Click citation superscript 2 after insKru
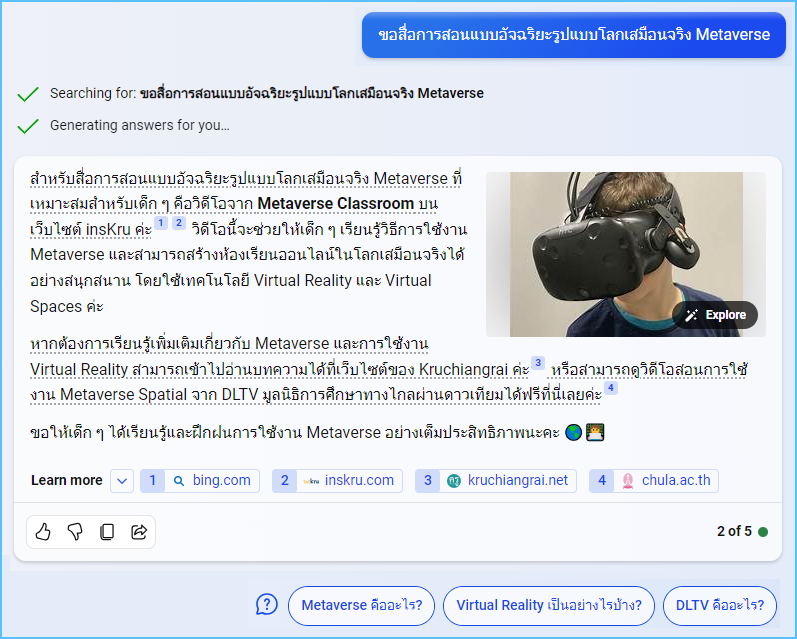Screen dimensions: 797x639 click(179, 223)
